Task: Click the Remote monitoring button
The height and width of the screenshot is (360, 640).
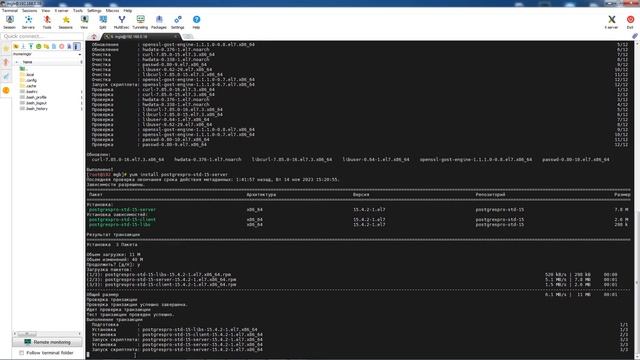Action: [x=47, y=342]
